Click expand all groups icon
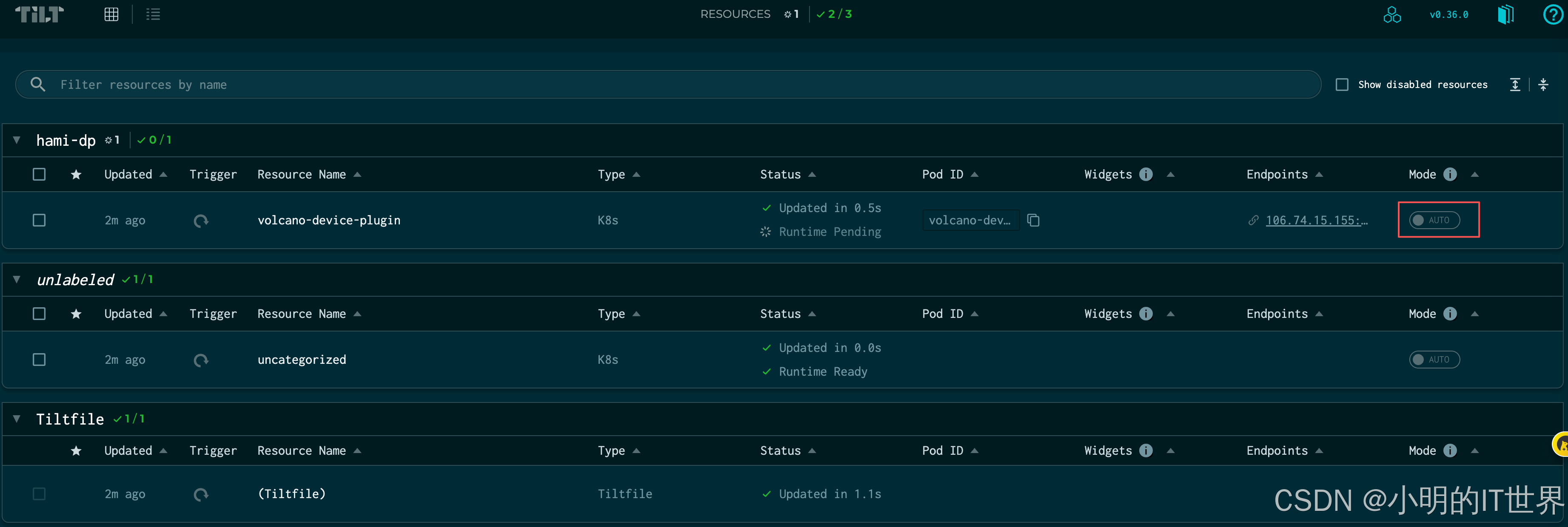The width and height of the screenshot is (1568, 527). 1515,85
